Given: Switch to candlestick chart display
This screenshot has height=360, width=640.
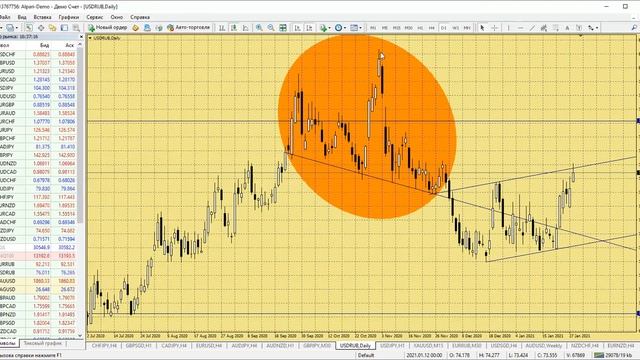Looking at the screenshot, I should [233, 28].
